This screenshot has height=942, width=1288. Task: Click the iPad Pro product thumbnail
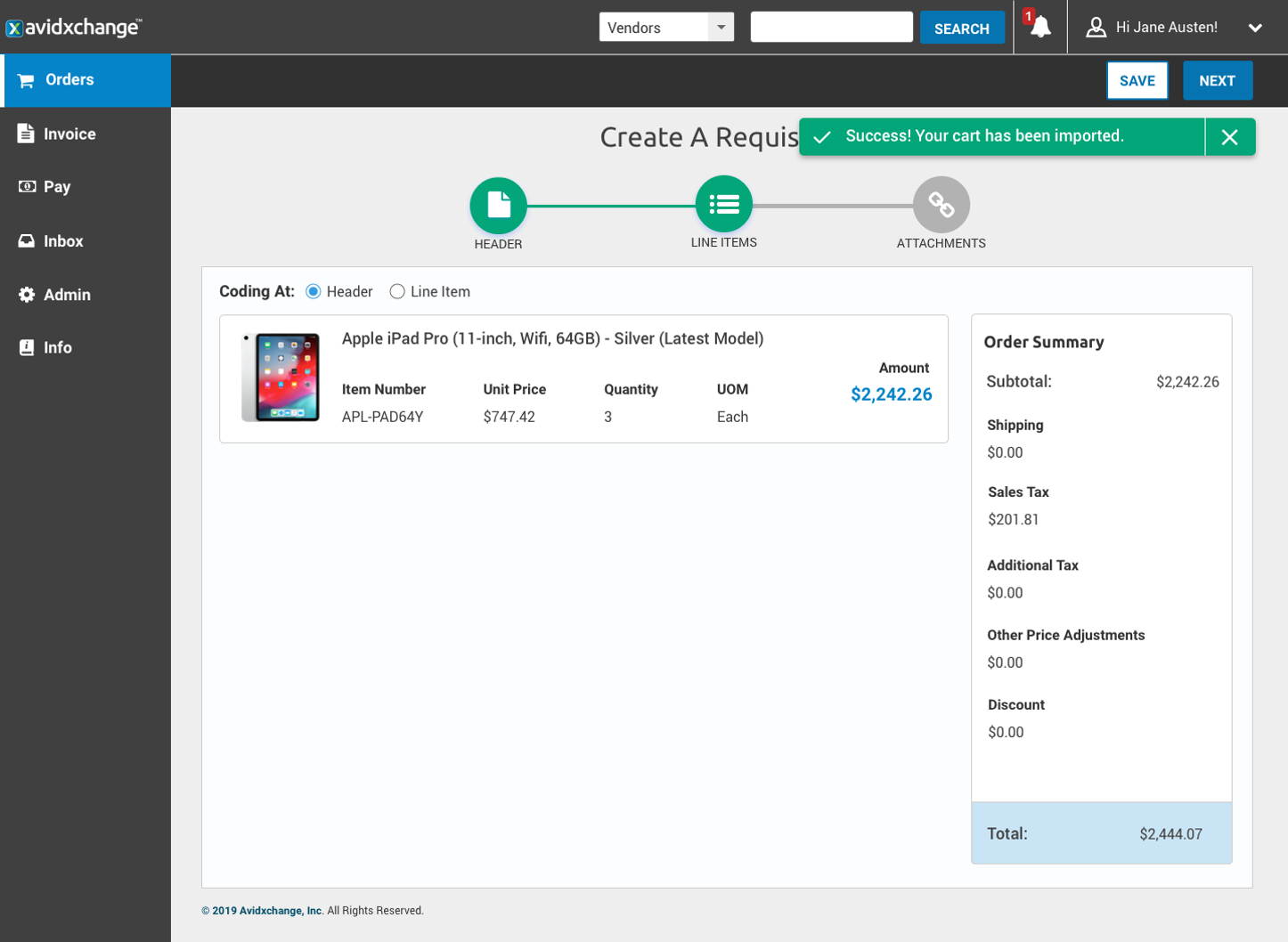point(281,377)
